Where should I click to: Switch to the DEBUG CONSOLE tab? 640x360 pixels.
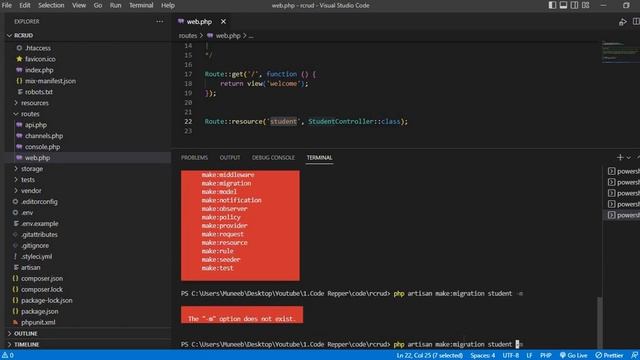273,158
